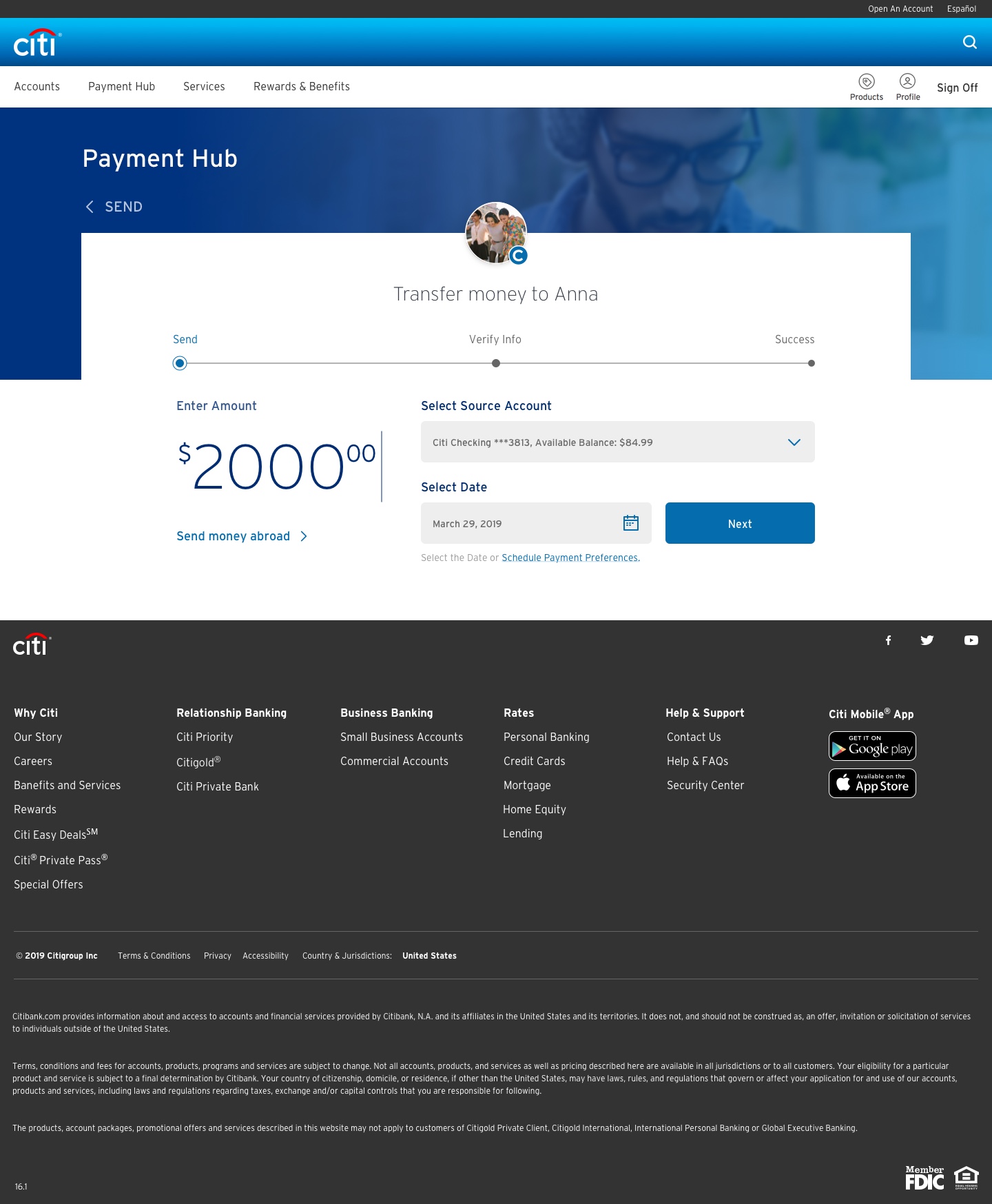Open Lending link
992x1204 pixels.
pos(522,833)
